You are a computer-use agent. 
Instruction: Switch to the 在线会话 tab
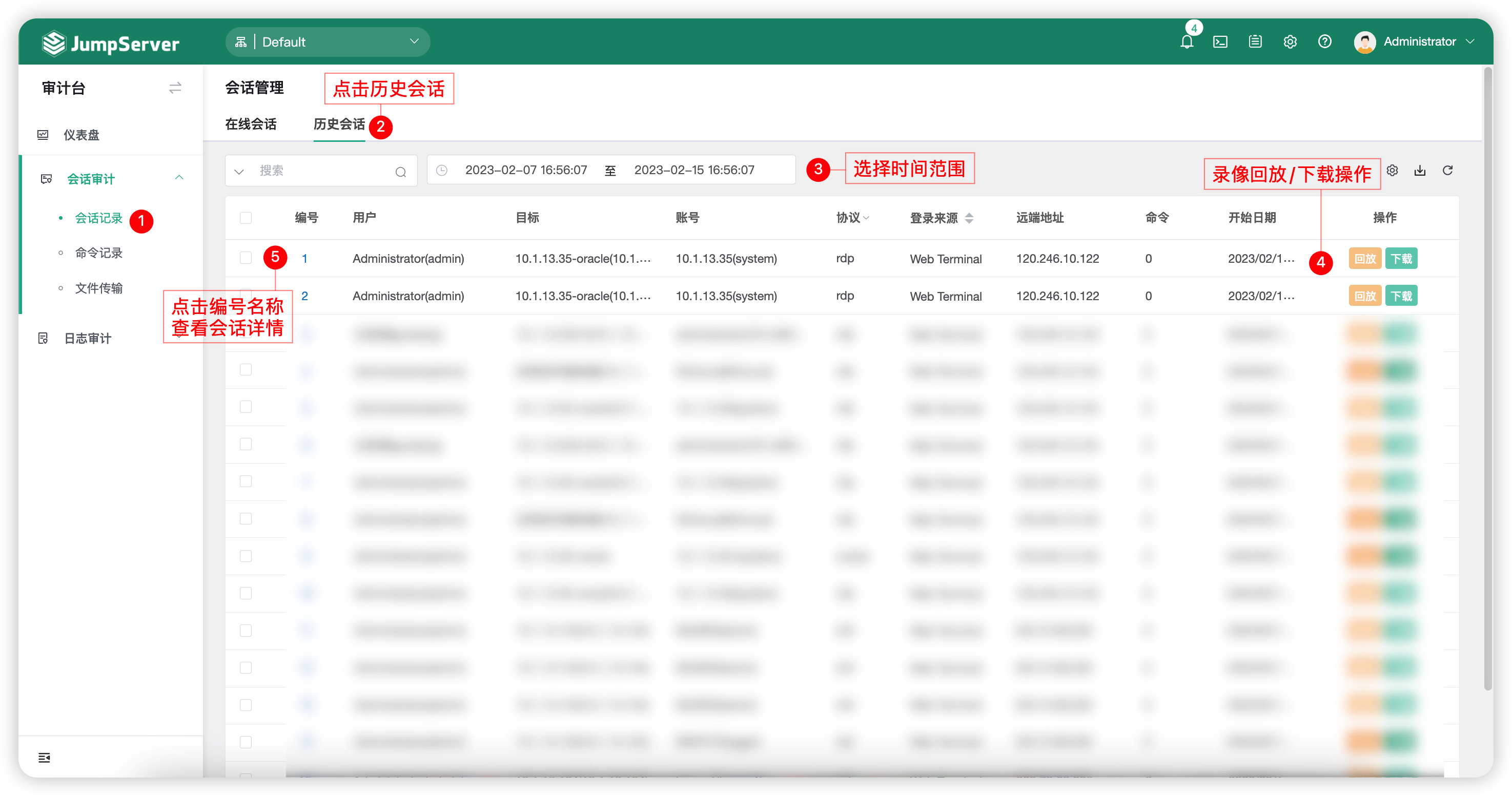[x=251, y=124]
